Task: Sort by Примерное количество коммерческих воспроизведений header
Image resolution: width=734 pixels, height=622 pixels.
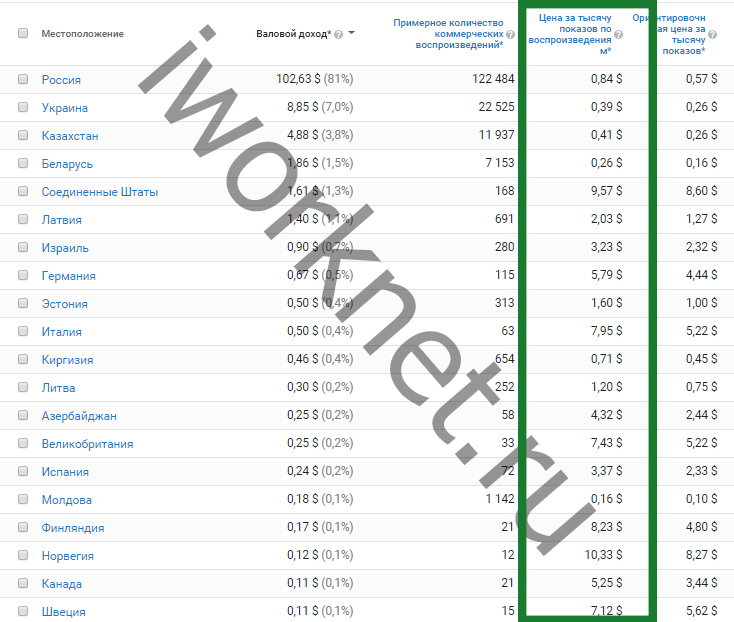Action: click(447, 33)
